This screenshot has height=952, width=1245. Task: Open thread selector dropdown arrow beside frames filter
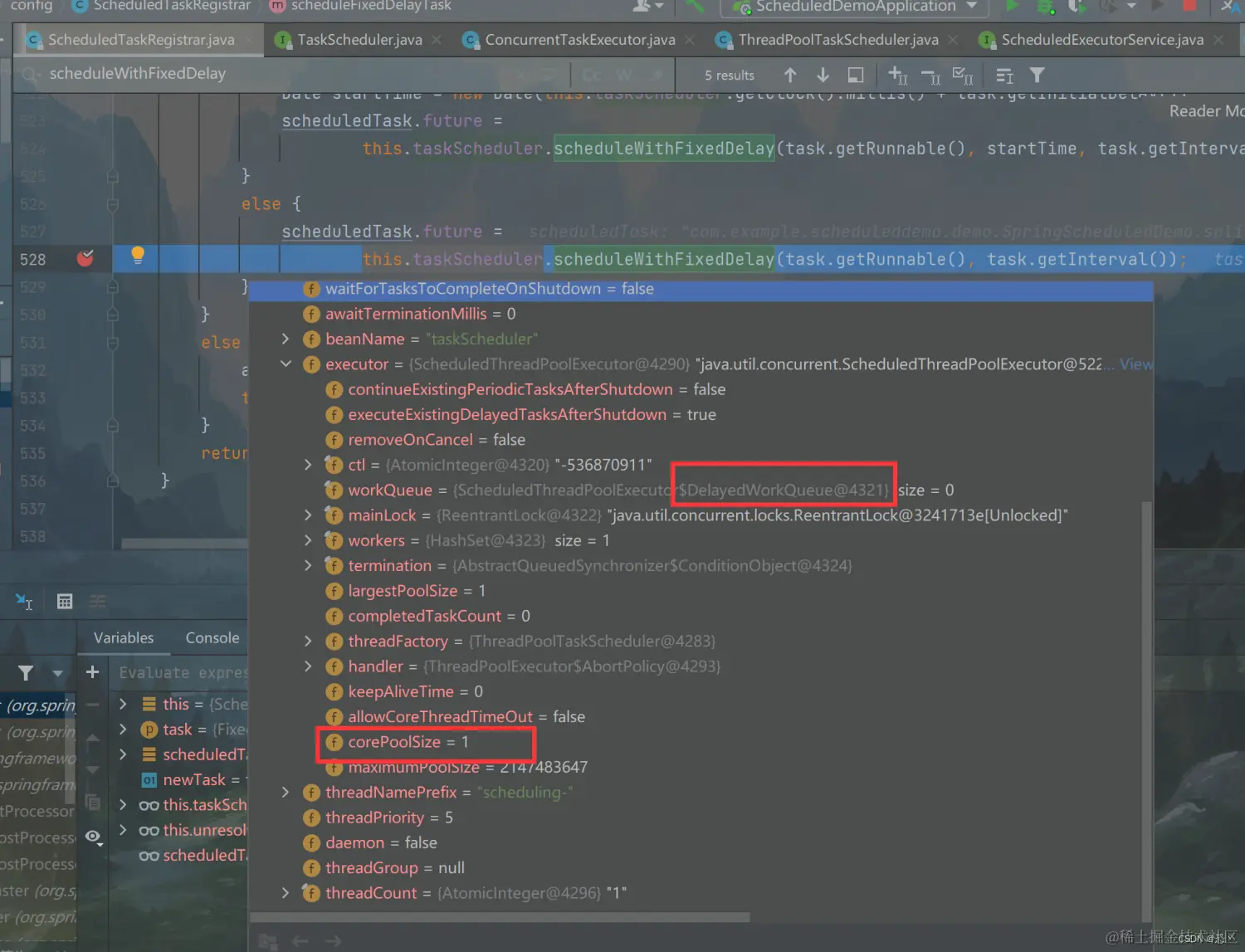coord(57,673)
